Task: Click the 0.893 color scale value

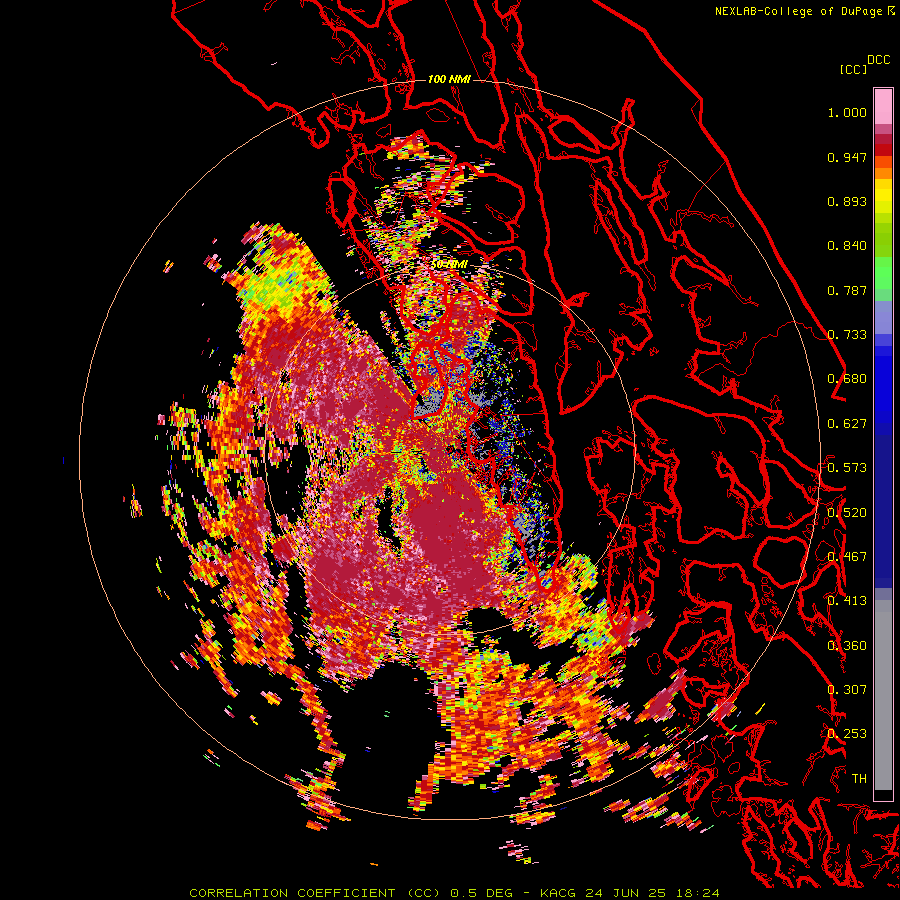Action: click(x=847, y=201)
